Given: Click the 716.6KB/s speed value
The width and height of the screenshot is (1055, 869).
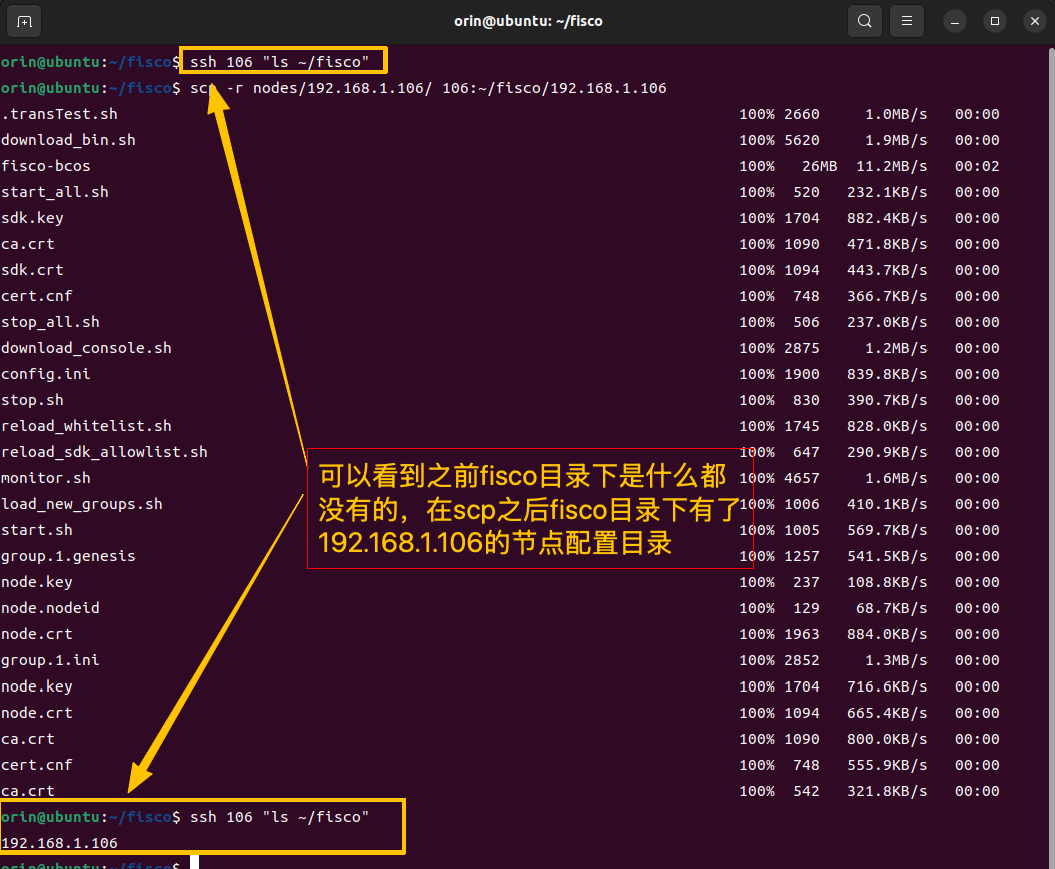Looking at the screenshot, I should [887, 687].
